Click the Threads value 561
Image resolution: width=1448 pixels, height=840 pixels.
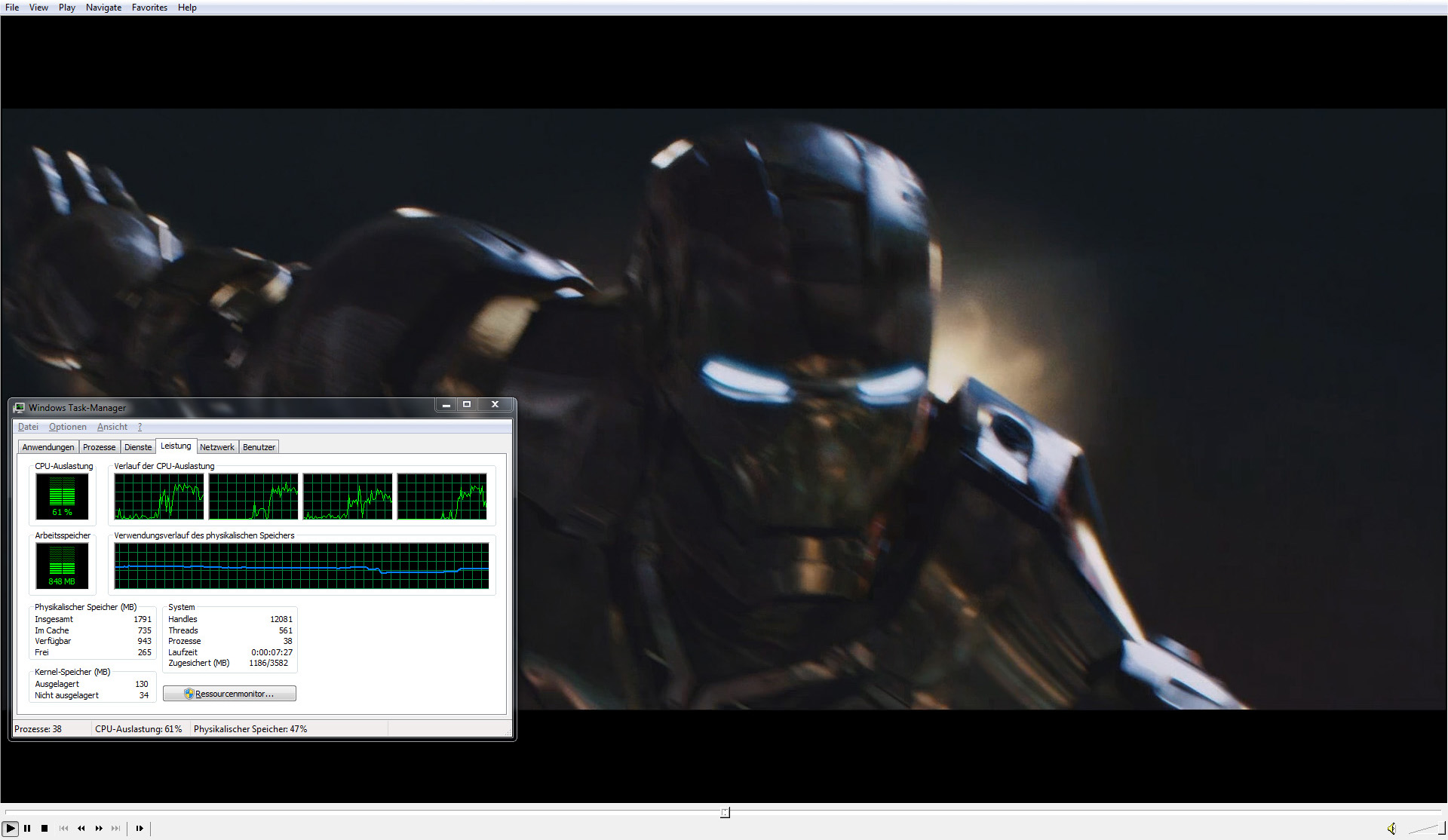[x=286, y=630]
